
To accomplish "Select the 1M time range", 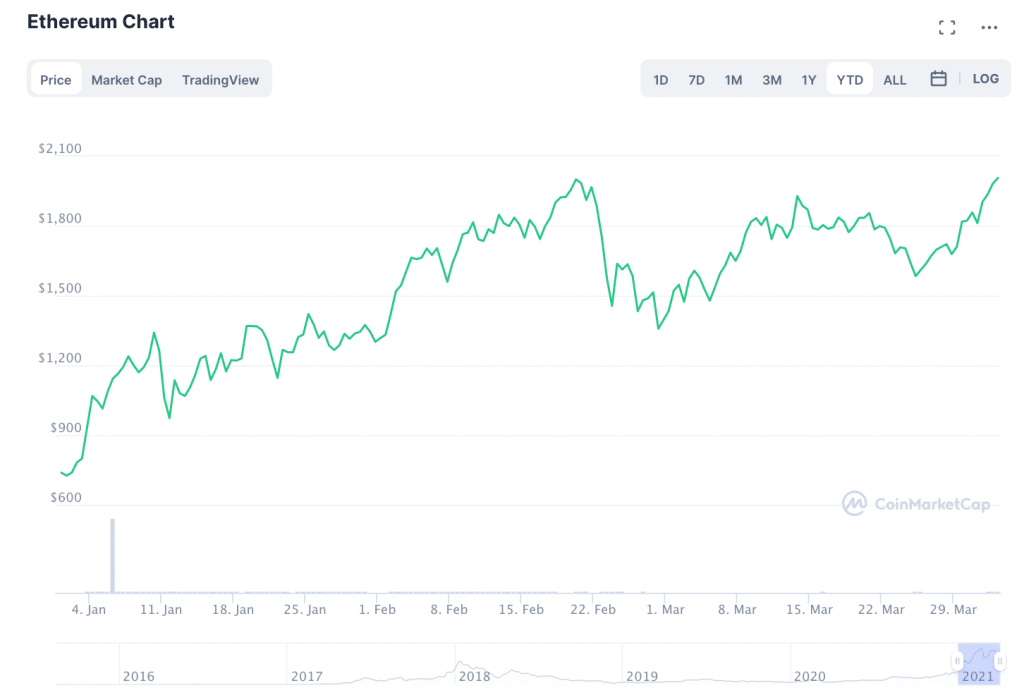I will coord(733,80).
